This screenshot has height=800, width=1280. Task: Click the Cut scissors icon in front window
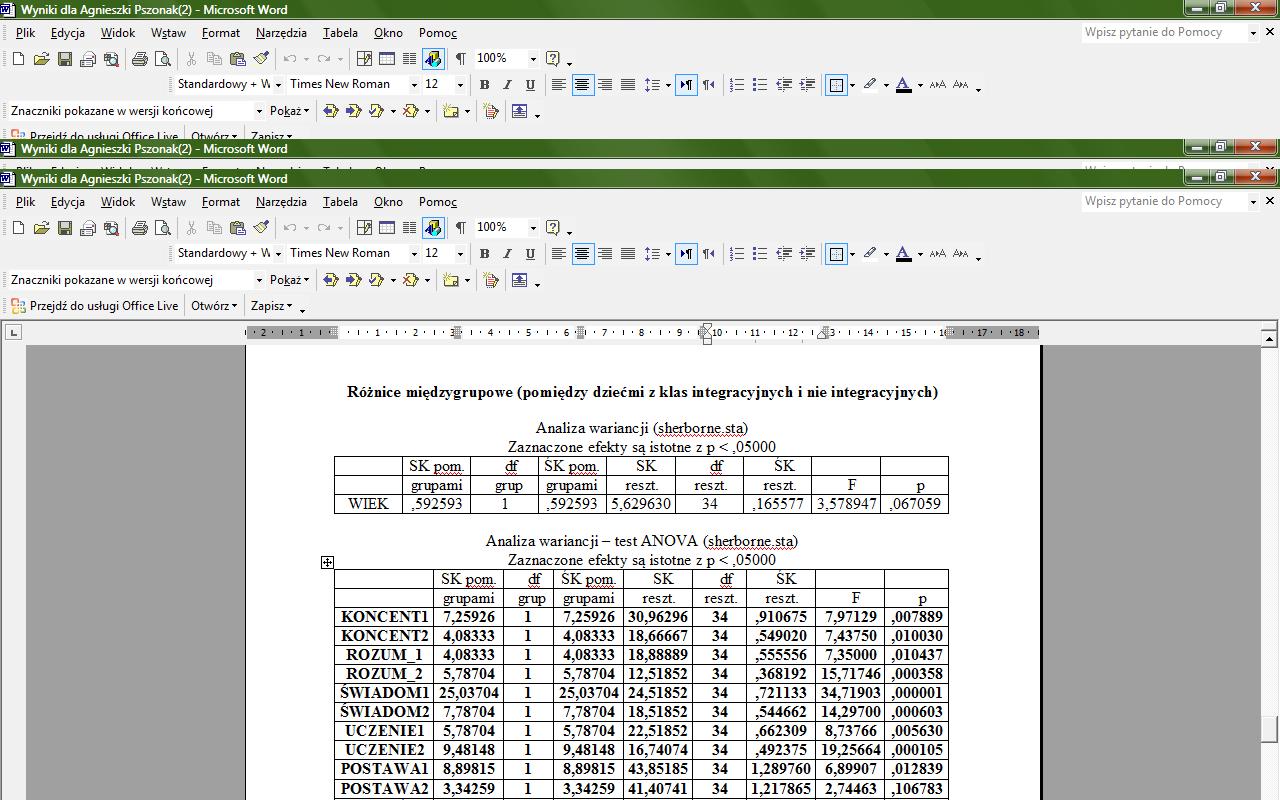tap(191, 228)
